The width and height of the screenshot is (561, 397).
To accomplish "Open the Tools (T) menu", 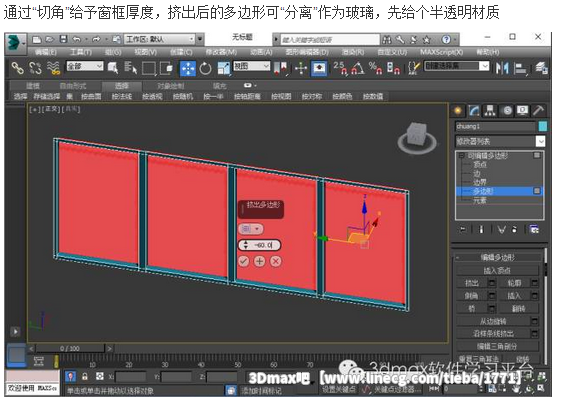I will tap(81, 52).
